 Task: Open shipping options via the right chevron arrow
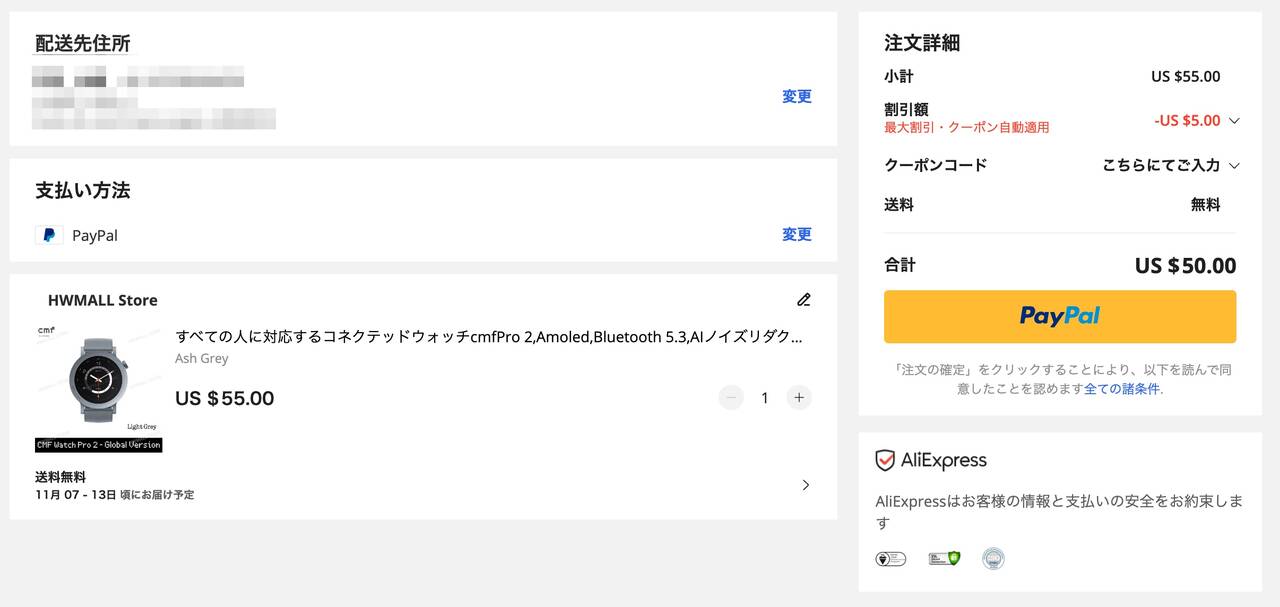806,485
